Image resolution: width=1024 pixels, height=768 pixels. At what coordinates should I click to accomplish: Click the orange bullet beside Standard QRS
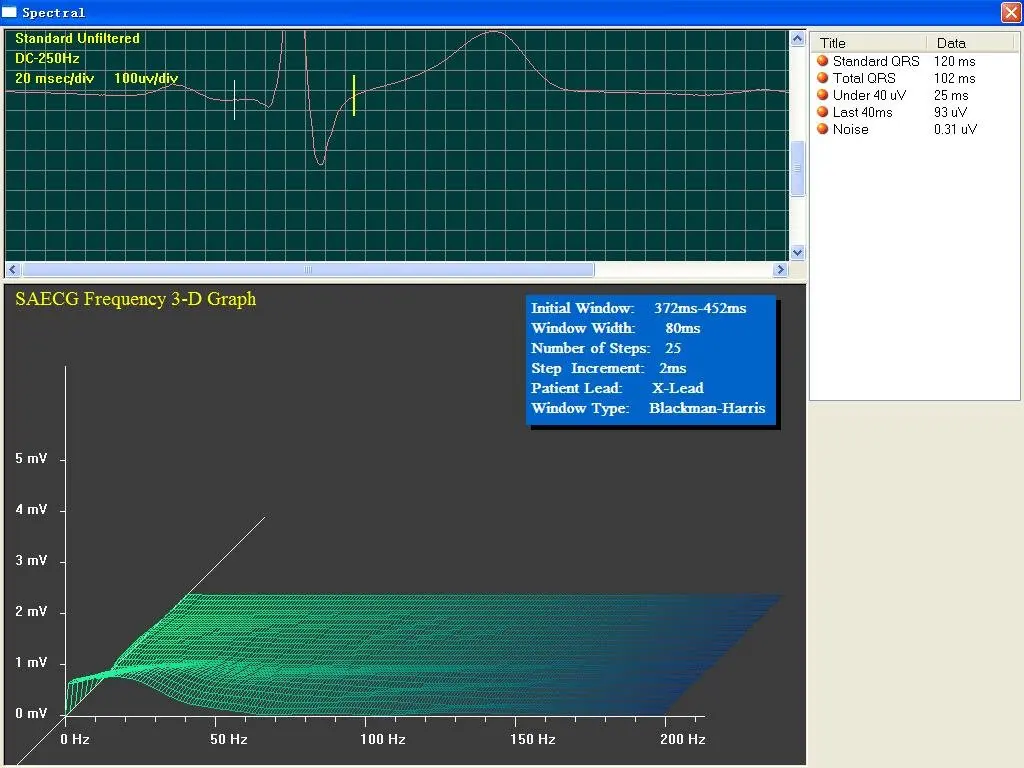pos(823,61)
